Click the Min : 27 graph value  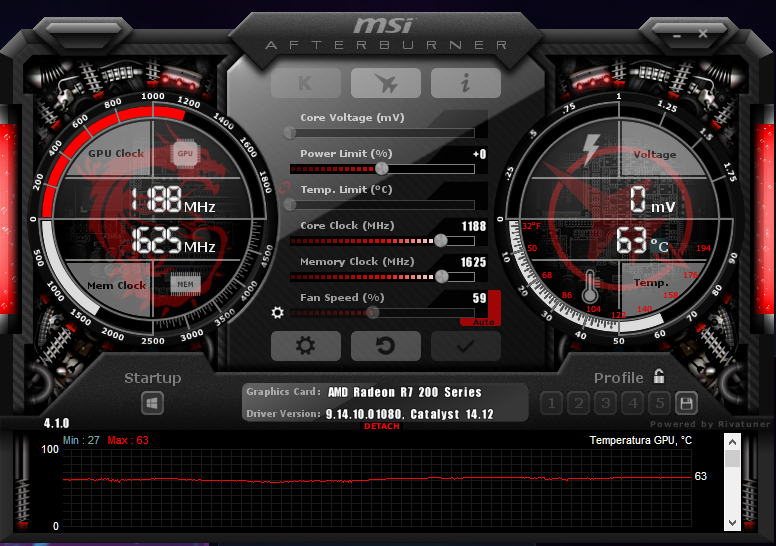point(81,440)
